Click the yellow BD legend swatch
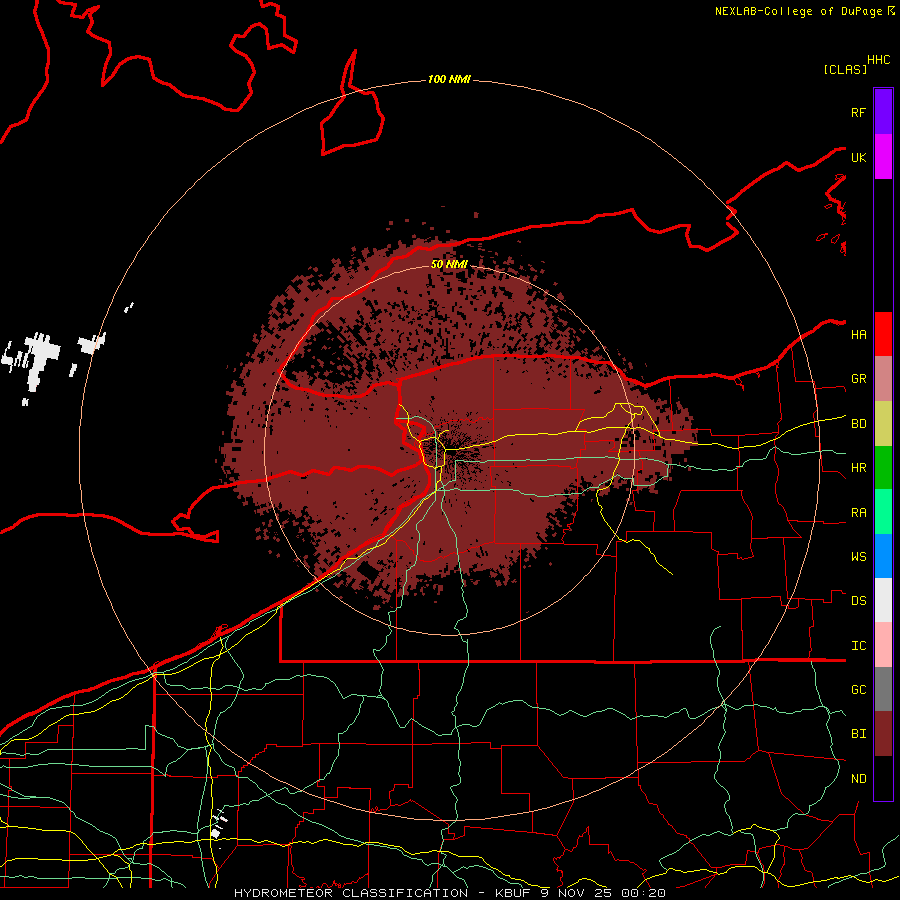The image size is (900, 900). [883, 424]
